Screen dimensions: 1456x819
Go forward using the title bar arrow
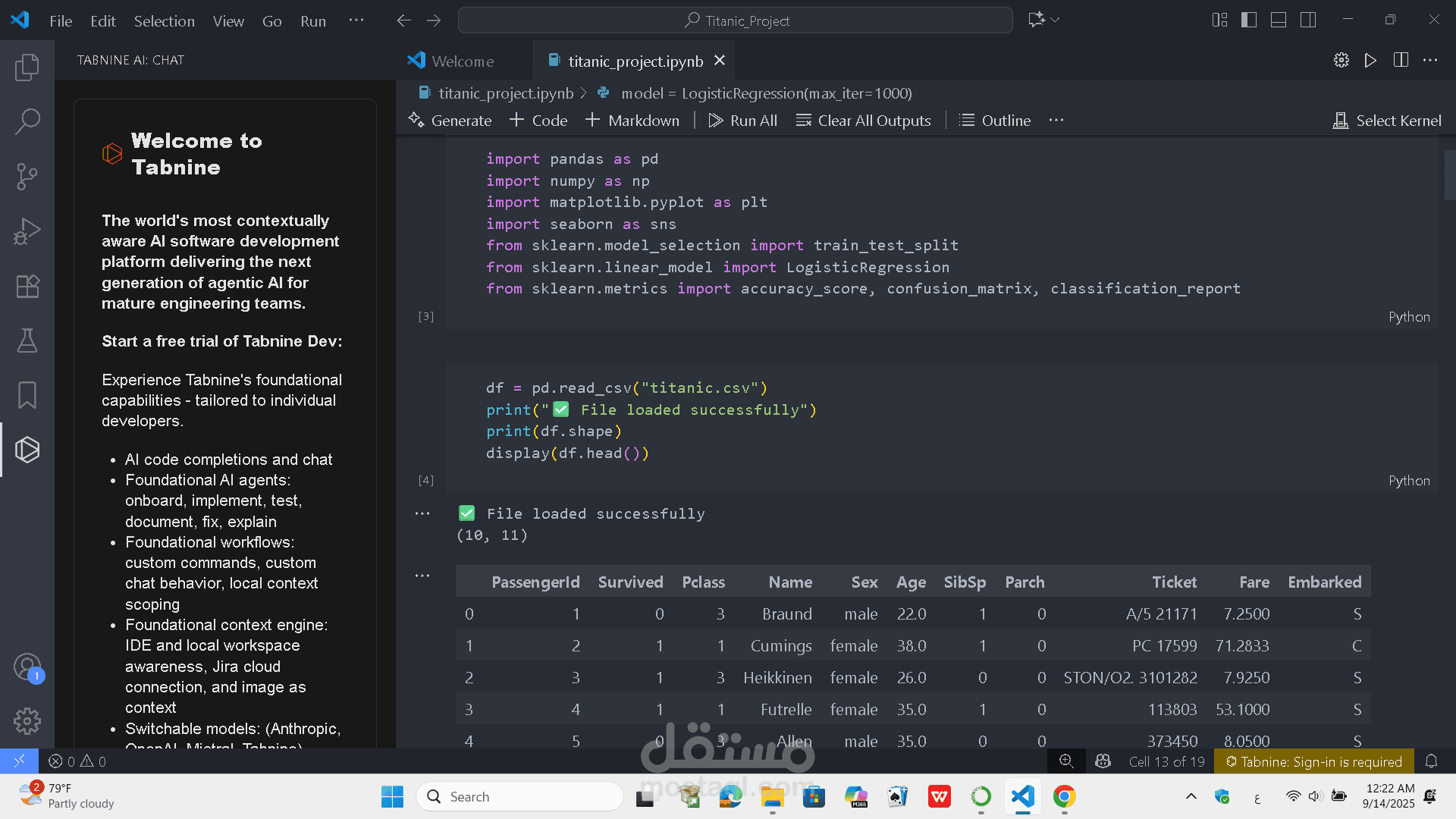coord(434,20)
